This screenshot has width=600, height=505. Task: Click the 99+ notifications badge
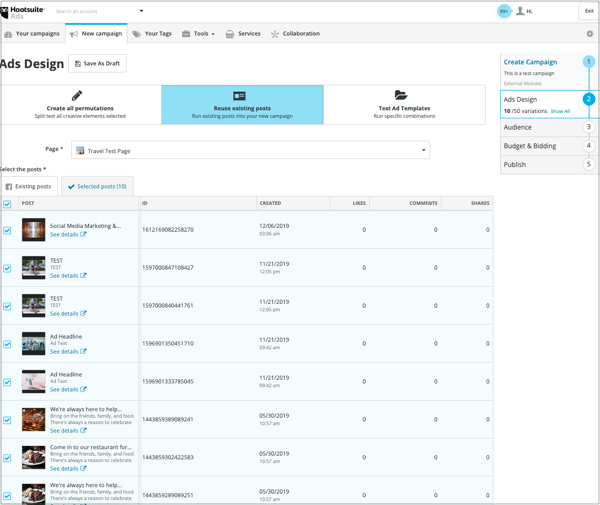504,11
